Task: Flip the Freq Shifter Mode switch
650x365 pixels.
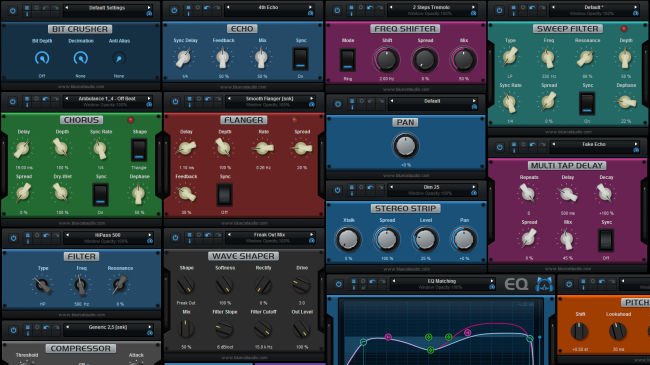Action: click(347, 60)
